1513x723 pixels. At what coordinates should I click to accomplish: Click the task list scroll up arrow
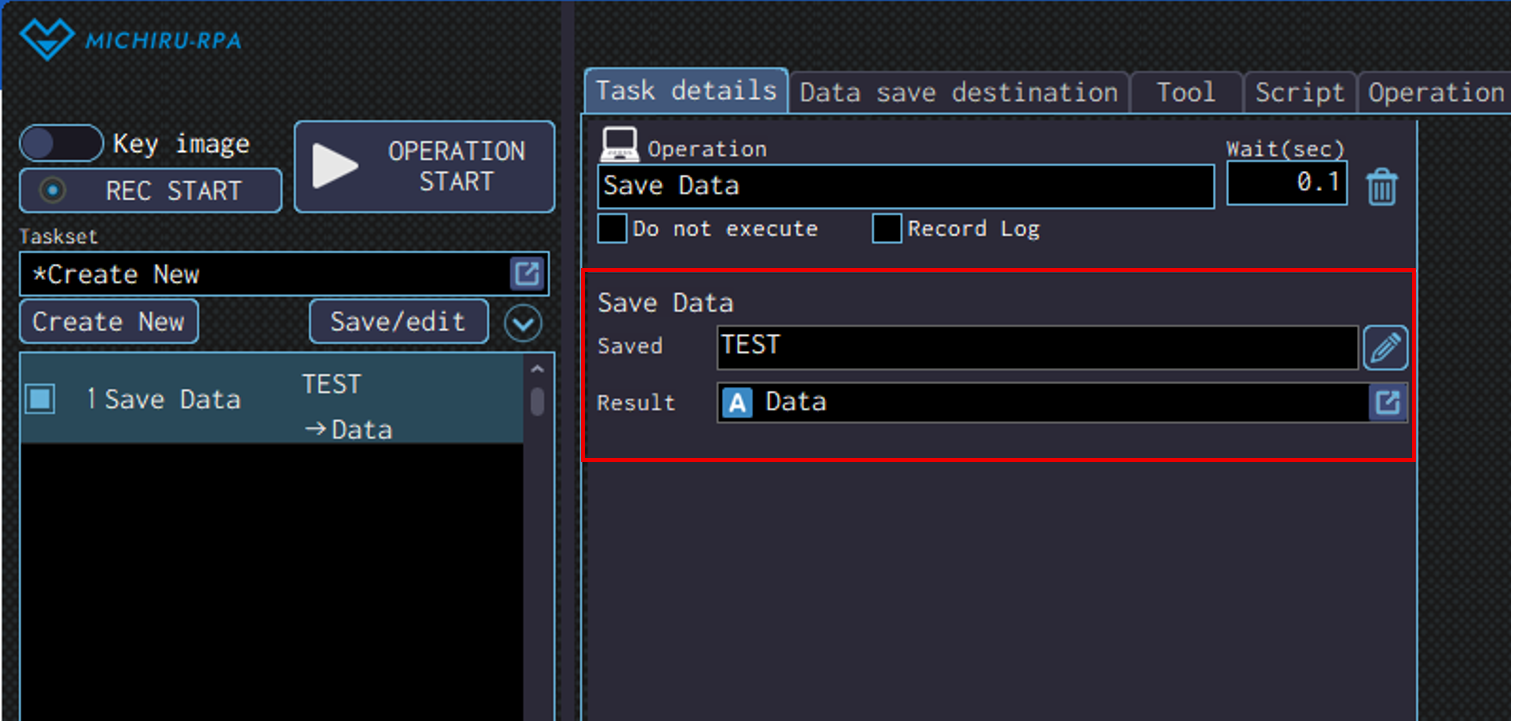[x=537, y=368]
